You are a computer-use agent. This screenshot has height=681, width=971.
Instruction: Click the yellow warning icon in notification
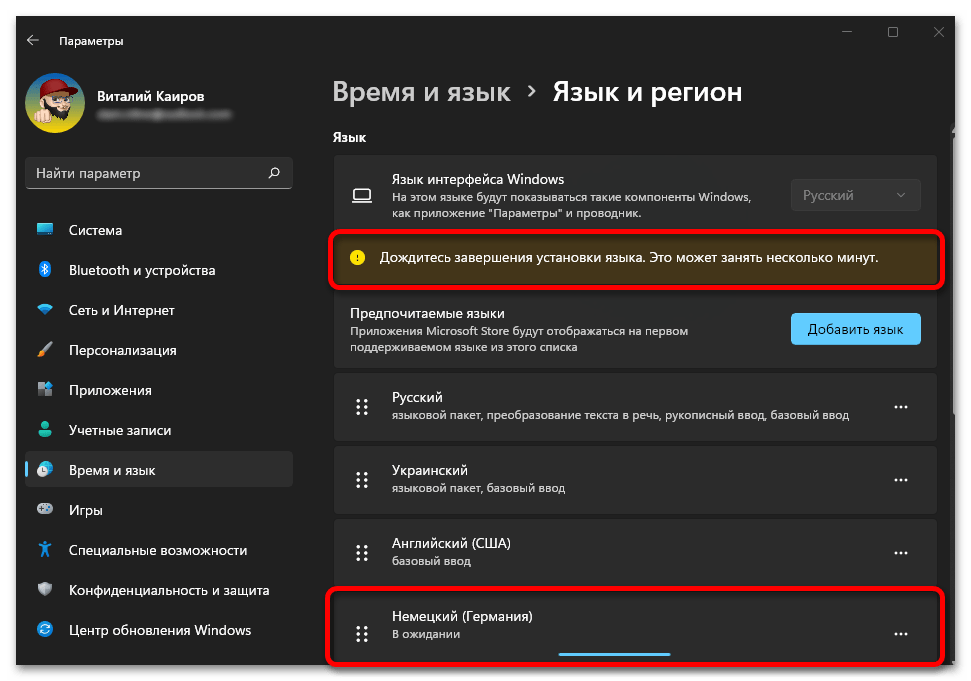pos(357,258)
